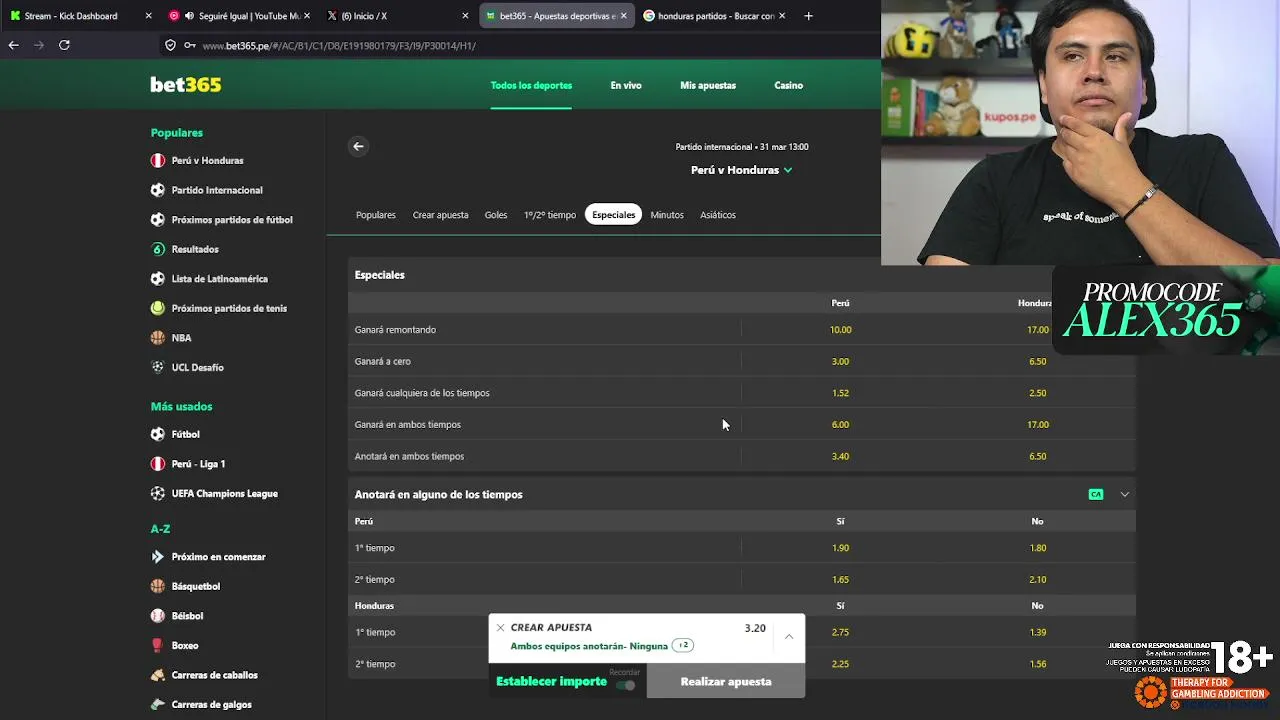The width and height of the screenshot is (1280, 720).
Task: Click the Béisbol icon in A-Z list
Action: [x=157, y=616]
